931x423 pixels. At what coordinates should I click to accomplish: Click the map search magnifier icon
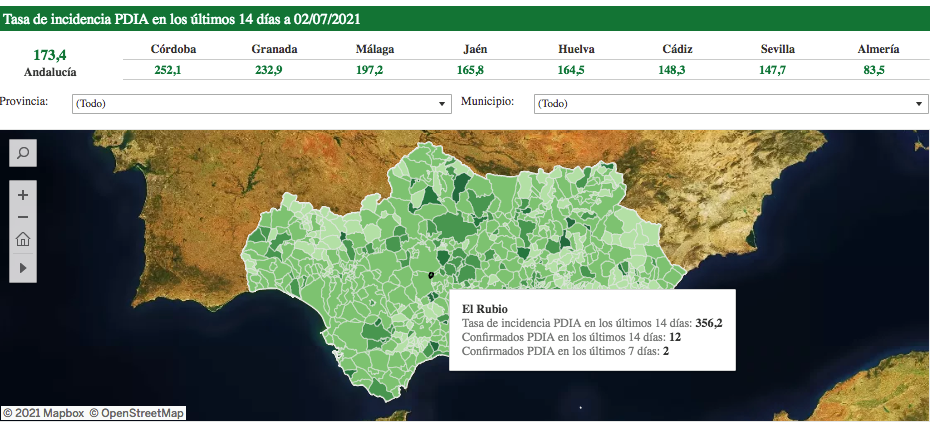(23, 153)
